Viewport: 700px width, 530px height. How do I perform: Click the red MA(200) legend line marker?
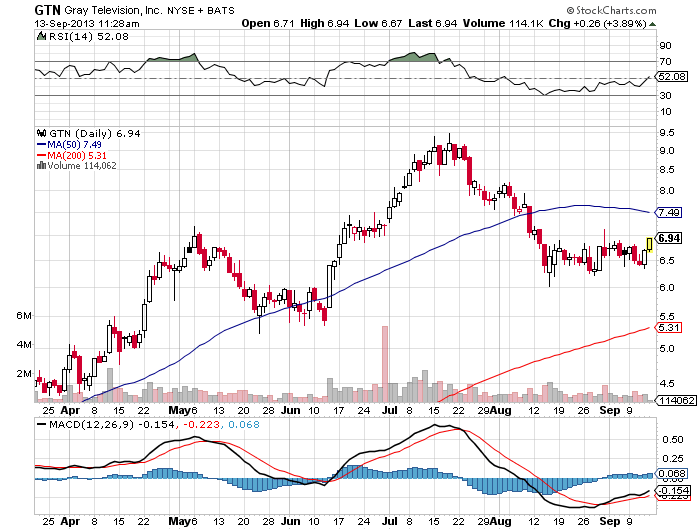[x=42, y=156]
